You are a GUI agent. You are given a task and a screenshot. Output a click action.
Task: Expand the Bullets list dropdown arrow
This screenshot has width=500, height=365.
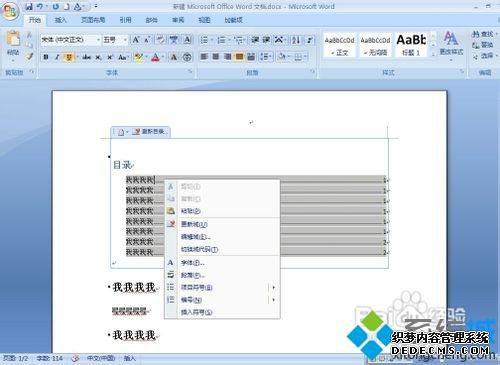pyautogui.click(x=212, y=40)
